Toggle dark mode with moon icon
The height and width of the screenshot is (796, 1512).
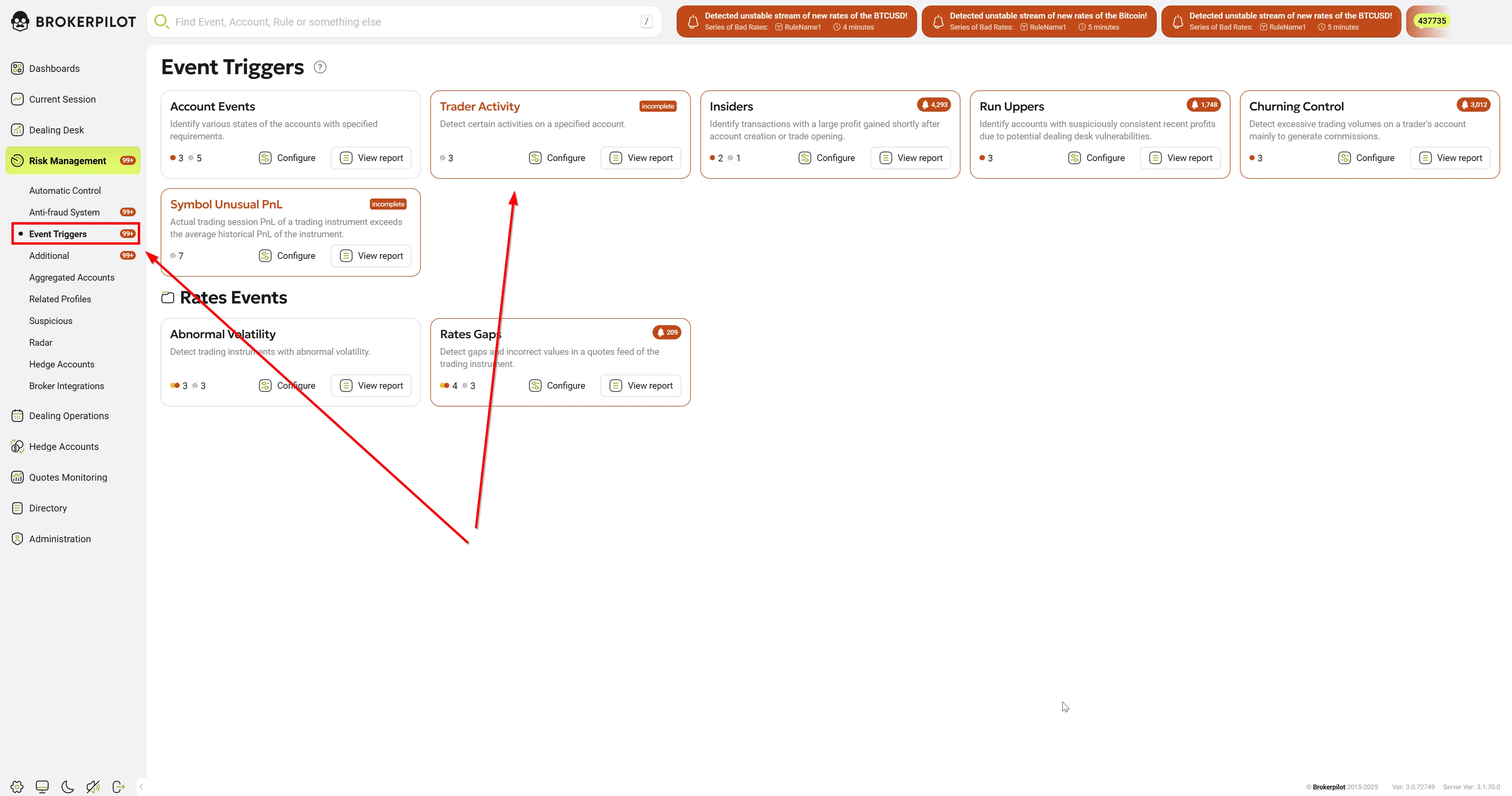coord(68,787)
